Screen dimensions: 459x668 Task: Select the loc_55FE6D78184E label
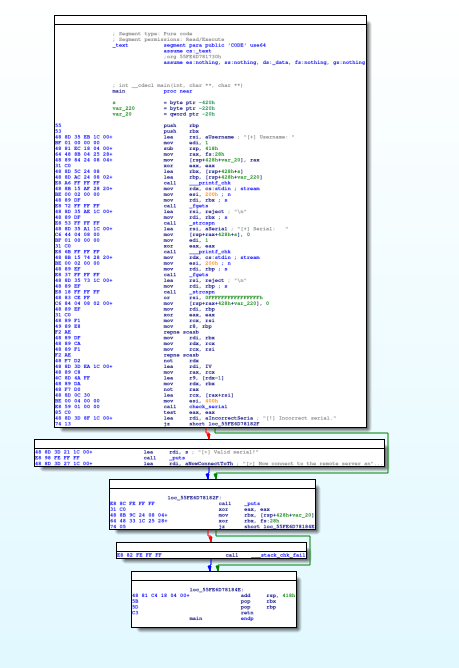(216, 590)
